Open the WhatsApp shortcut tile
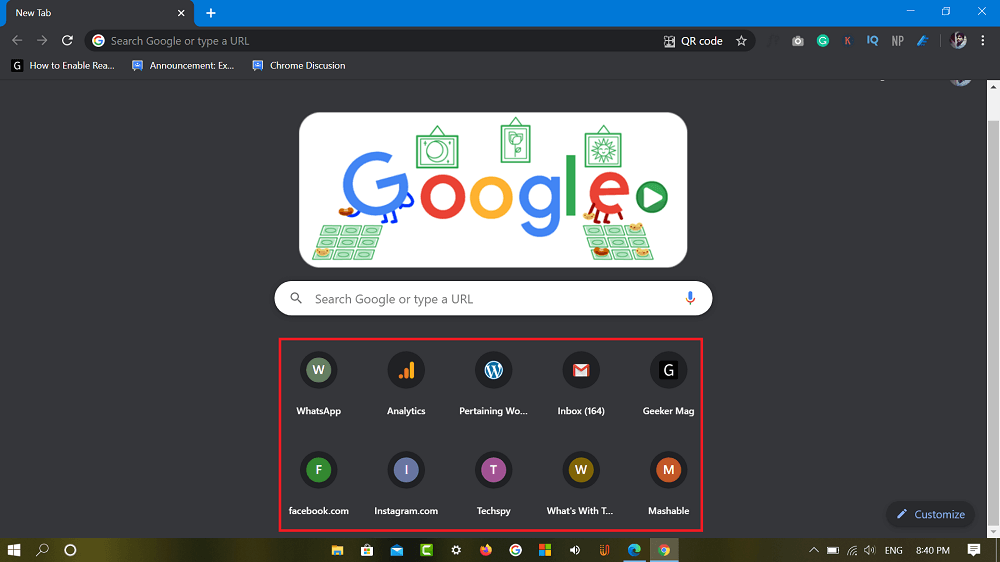Image resolution: width=1000 pixels, height=562 pixels. click(x=318, y=383)
